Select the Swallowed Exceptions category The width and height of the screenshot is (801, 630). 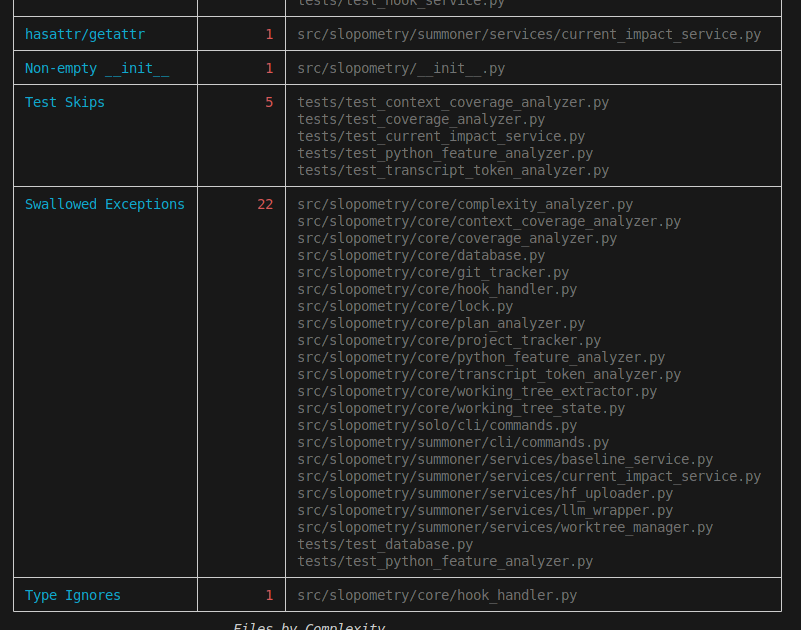click(x=104, y=204)
